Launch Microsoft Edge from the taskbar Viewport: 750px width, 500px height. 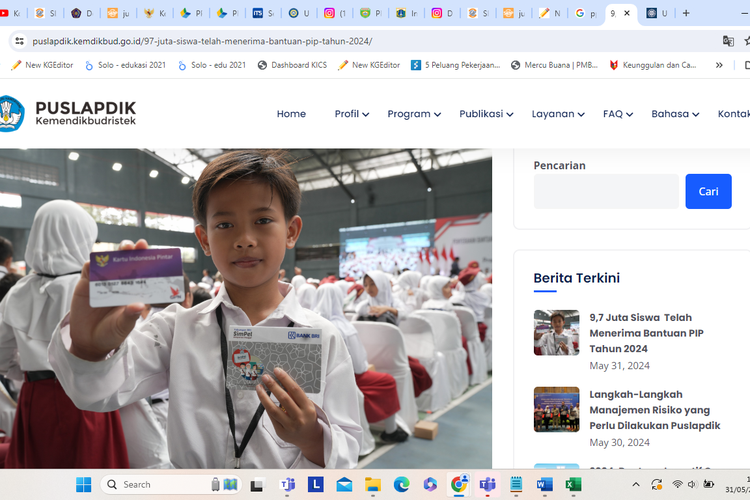click(x=401, y=485)
